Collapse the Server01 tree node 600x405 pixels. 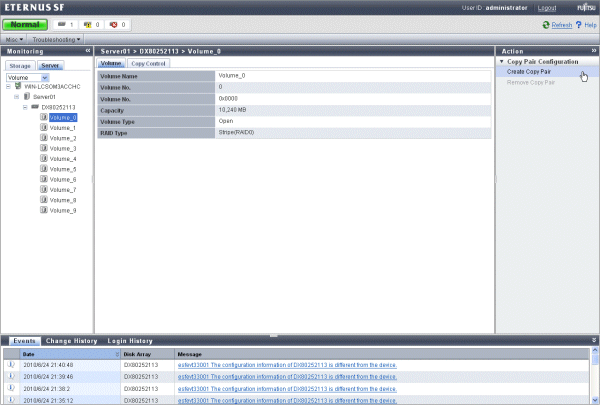[16, 97]
